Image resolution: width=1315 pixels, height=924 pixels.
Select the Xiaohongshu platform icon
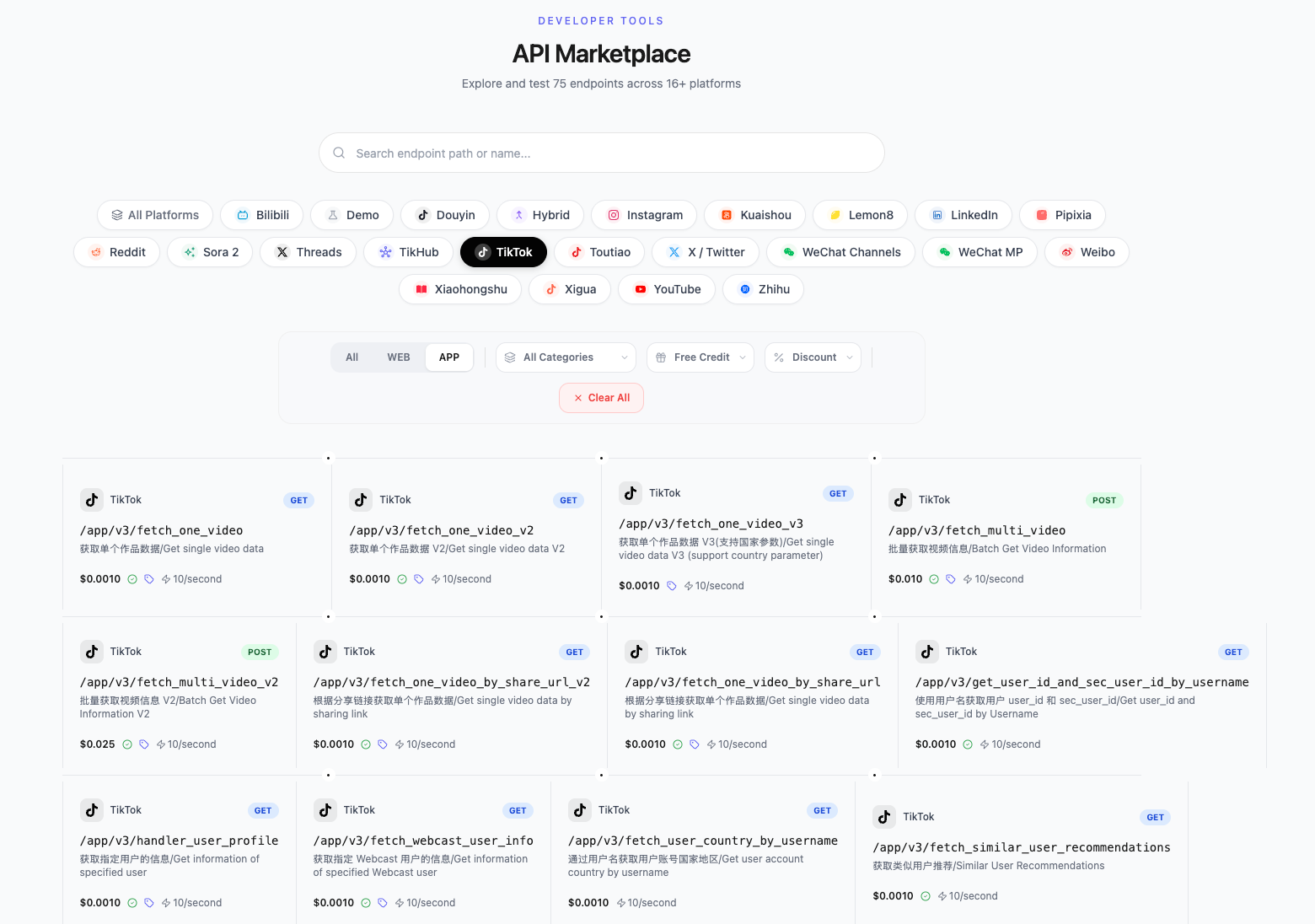coord(421,289)
